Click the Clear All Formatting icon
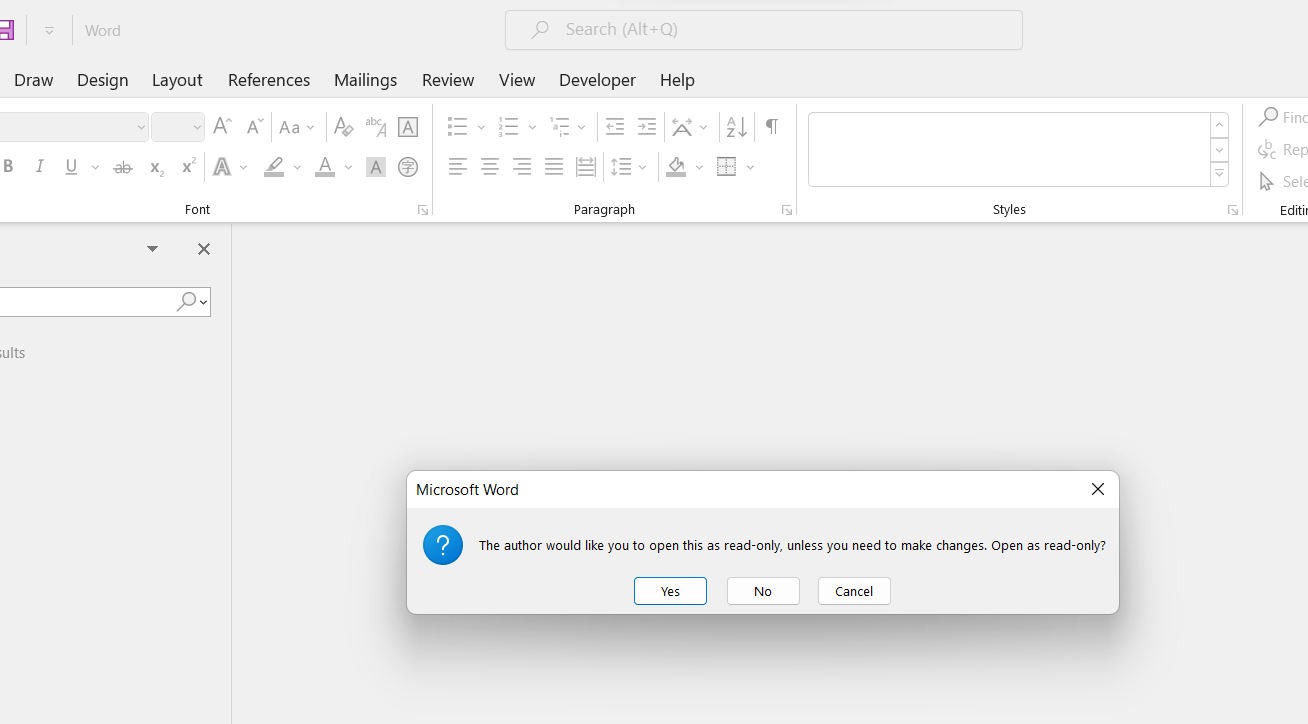 [x=343, y=127]
